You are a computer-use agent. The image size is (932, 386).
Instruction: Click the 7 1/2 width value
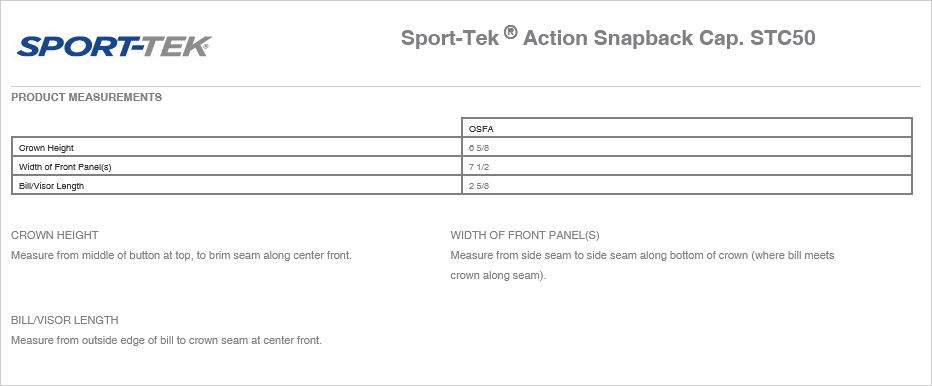[x=479, y=167]
